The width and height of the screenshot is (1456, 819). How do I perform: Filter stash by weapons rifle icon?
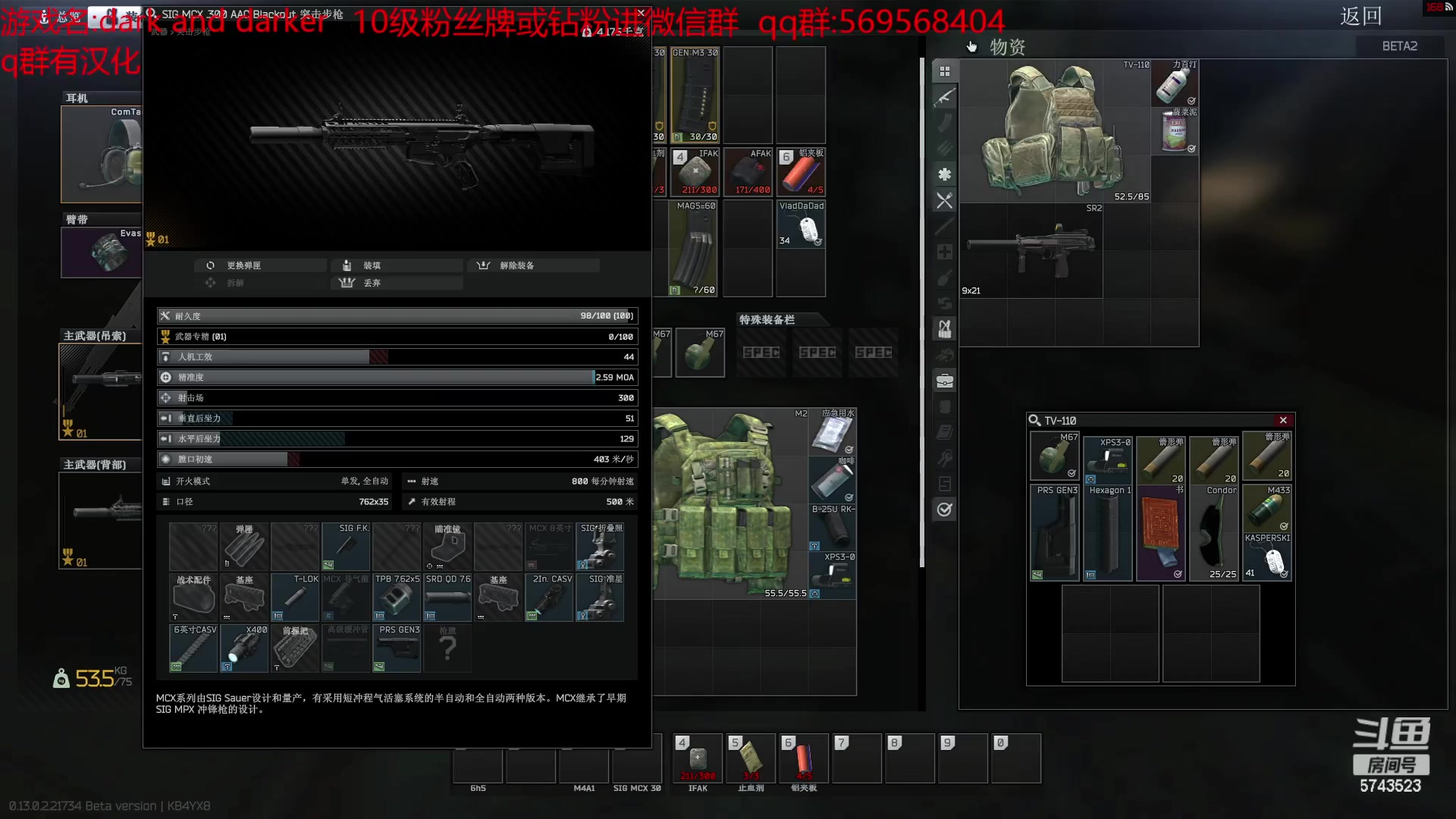(x=944, y=97)
